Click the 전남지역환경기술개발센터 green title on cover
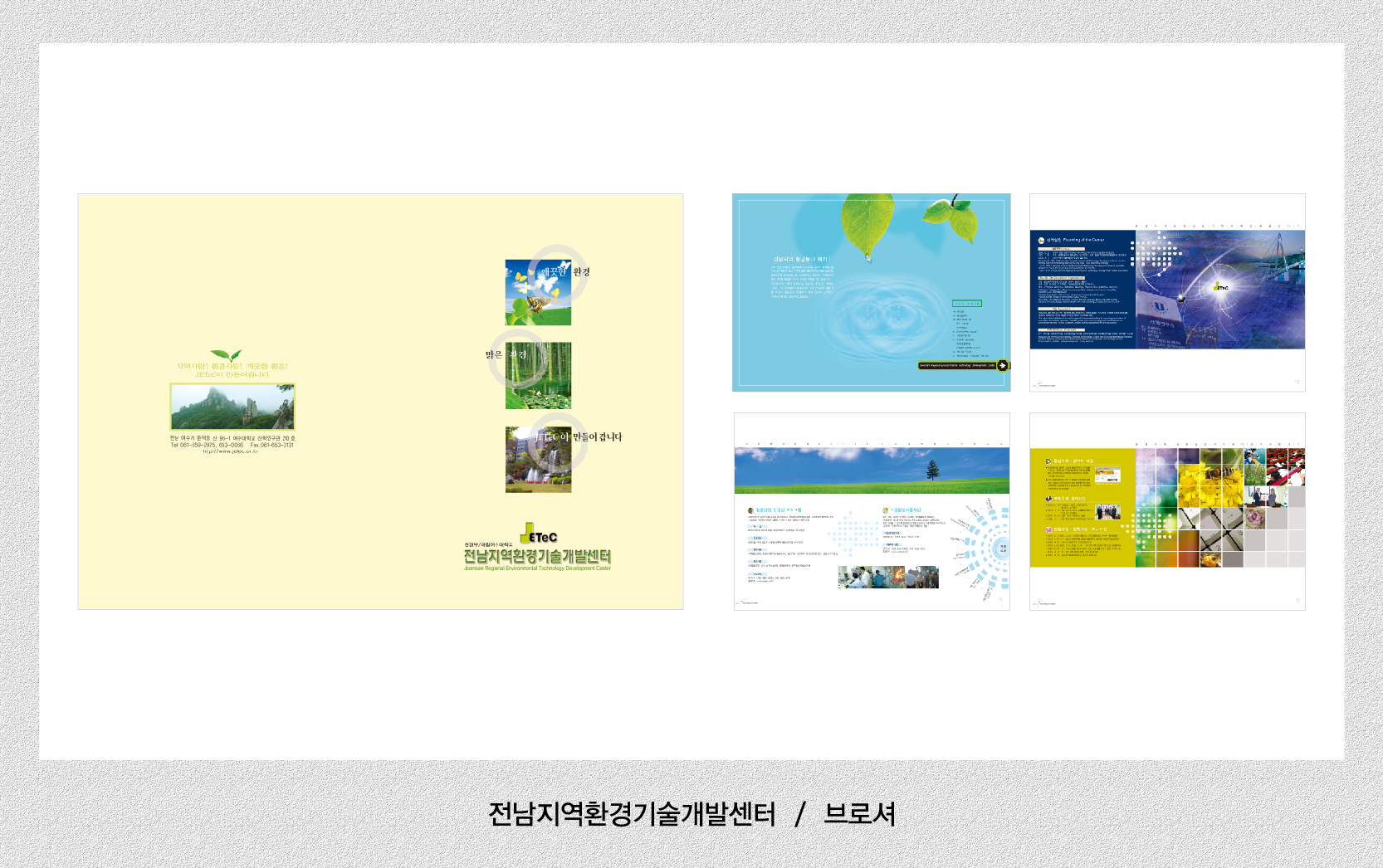 pyautogui.click(x=537, y=556)
